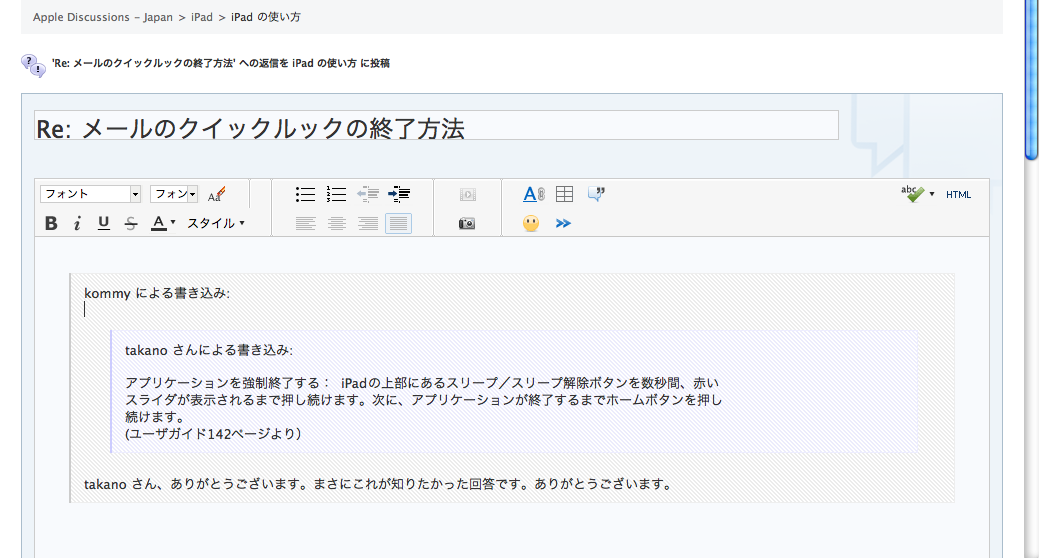Click the quote insert icon
Viewport: 1039px width, 558px height.
(x=596, y=194)
